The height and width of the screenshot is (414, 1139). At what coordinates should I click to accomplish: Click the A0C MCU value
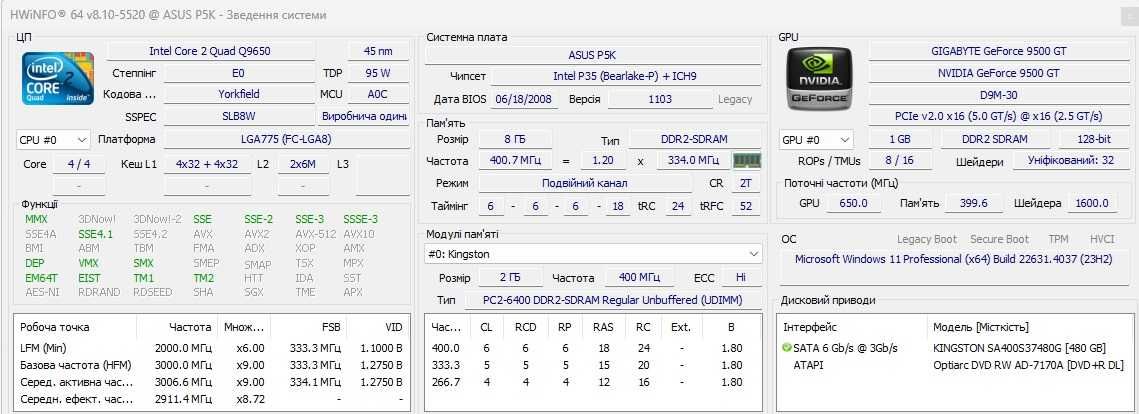click(x=378, y=94)
